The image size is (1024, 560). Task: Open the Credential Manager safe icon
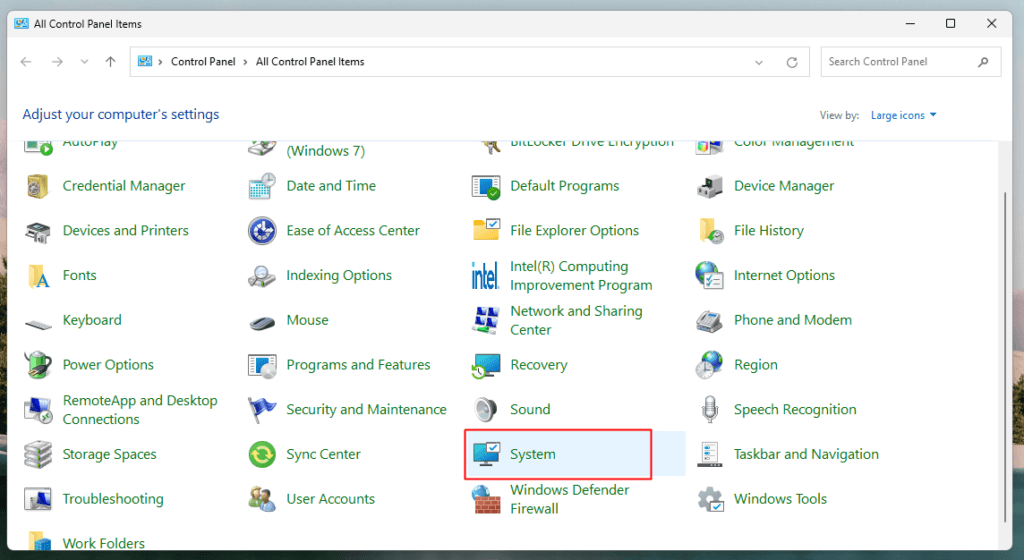click(x=38, y=186)
